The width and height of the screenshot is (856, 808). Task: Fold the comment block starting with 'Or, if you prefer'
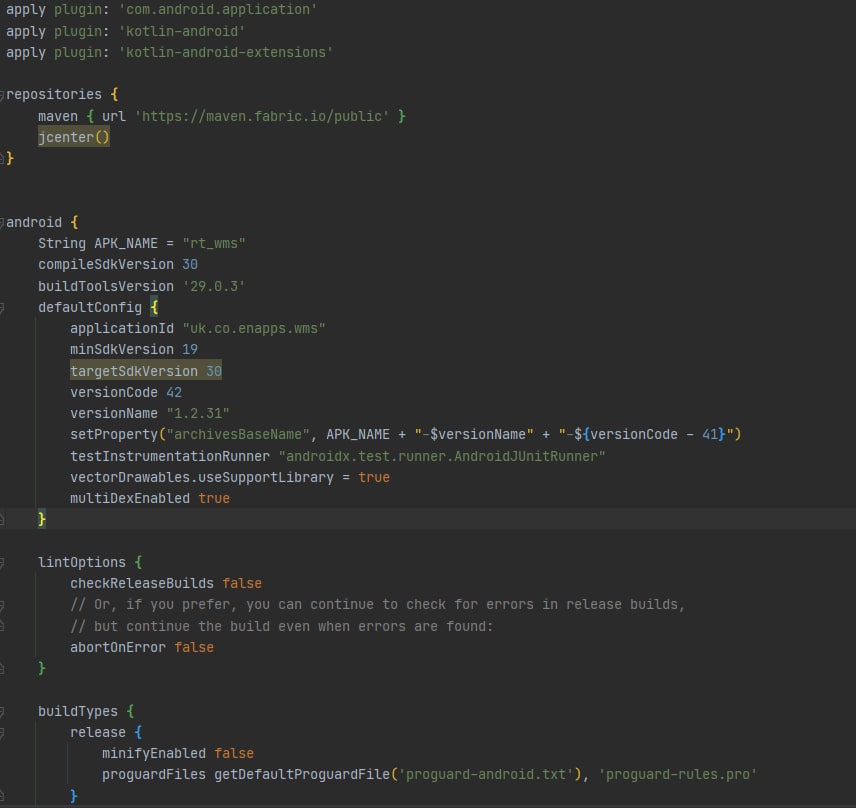pos(2,605)
